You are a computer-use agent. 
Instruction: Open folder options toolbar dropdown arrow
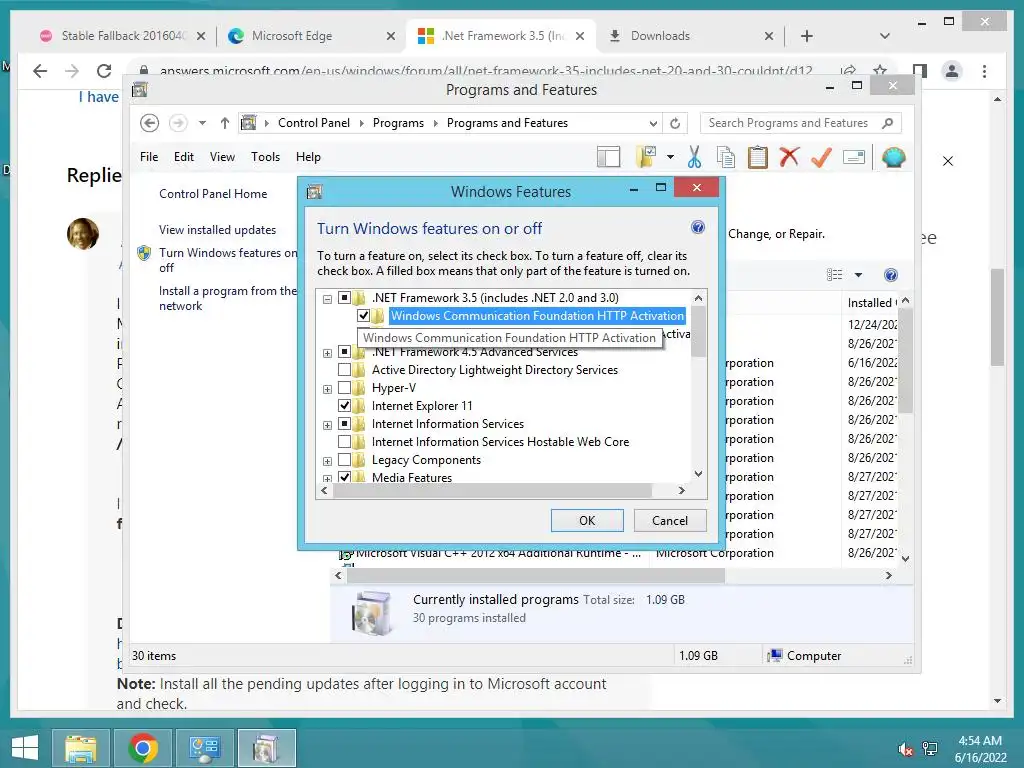point(670,157)
